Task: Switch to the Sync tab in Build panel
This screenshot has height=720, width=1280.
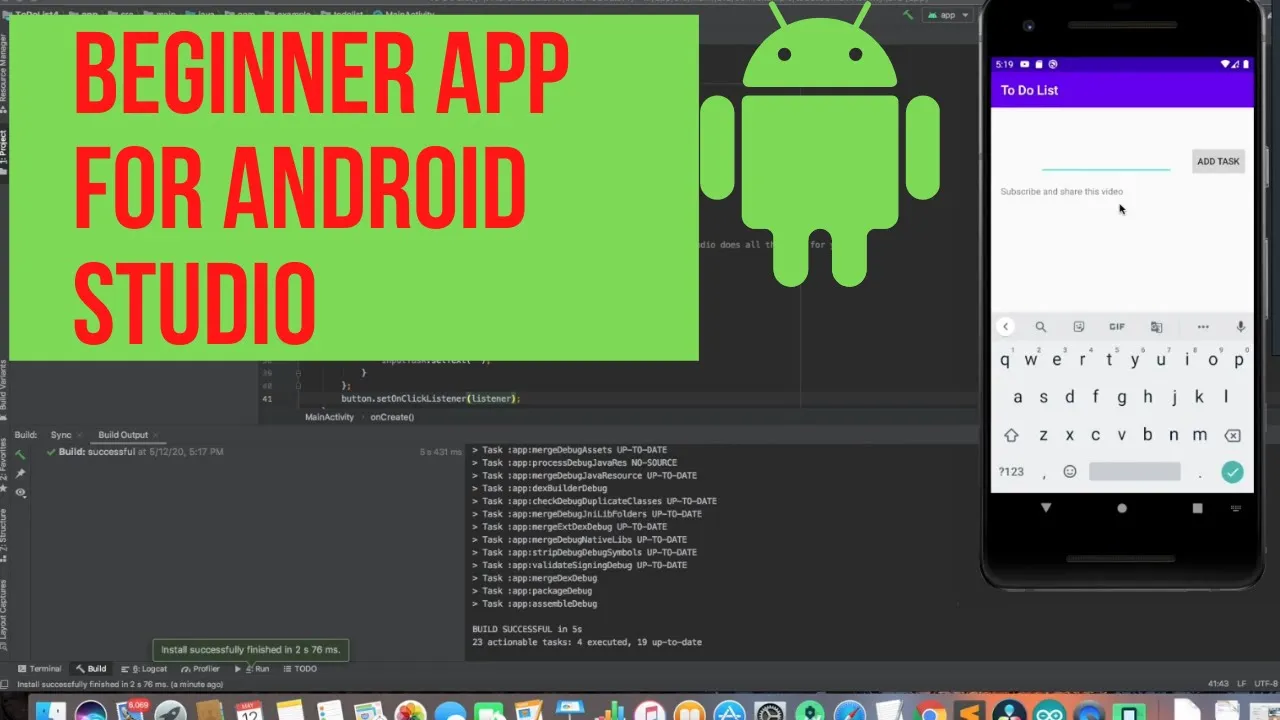Action: click(x=61, y=435)
